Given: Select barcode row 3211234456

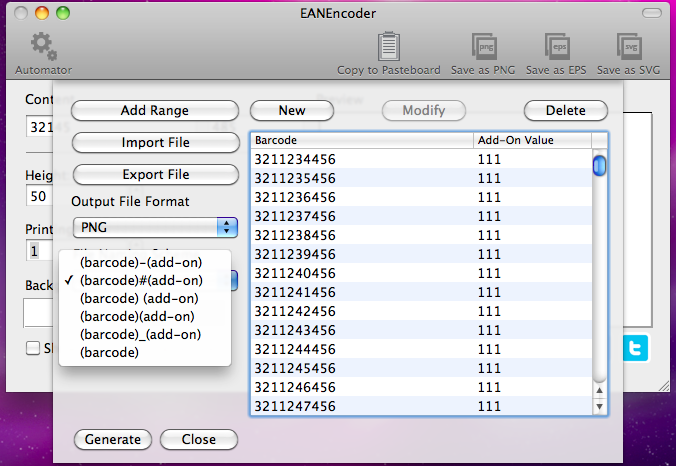Looking at the screenshot, I should 421,159.
